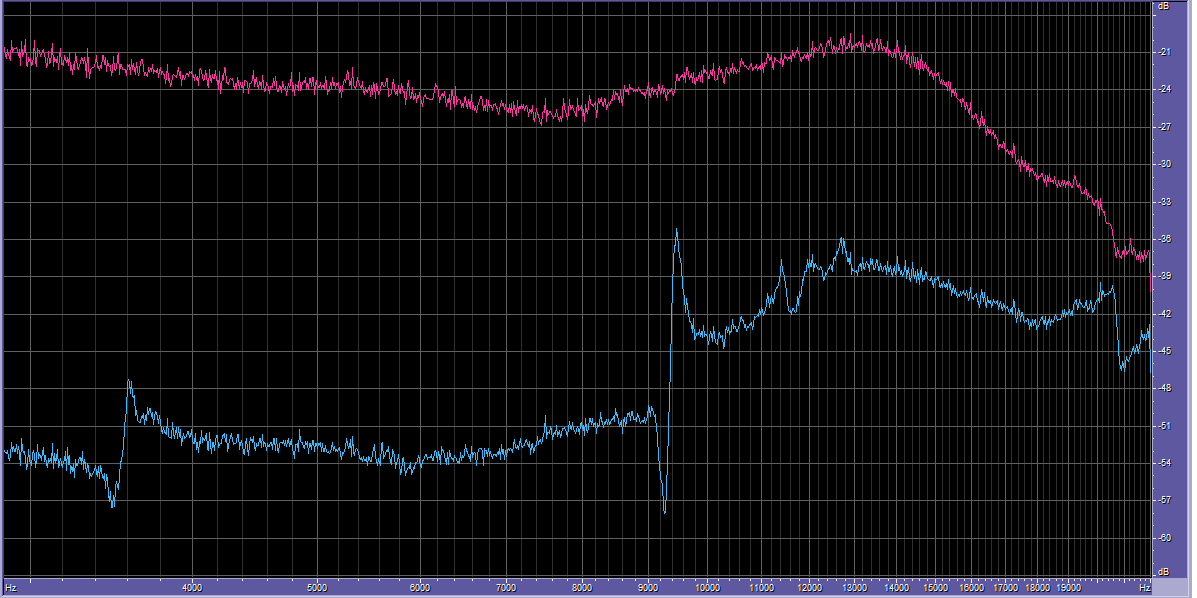Click the 11000 Hz frequency axis label

[761, 587]
